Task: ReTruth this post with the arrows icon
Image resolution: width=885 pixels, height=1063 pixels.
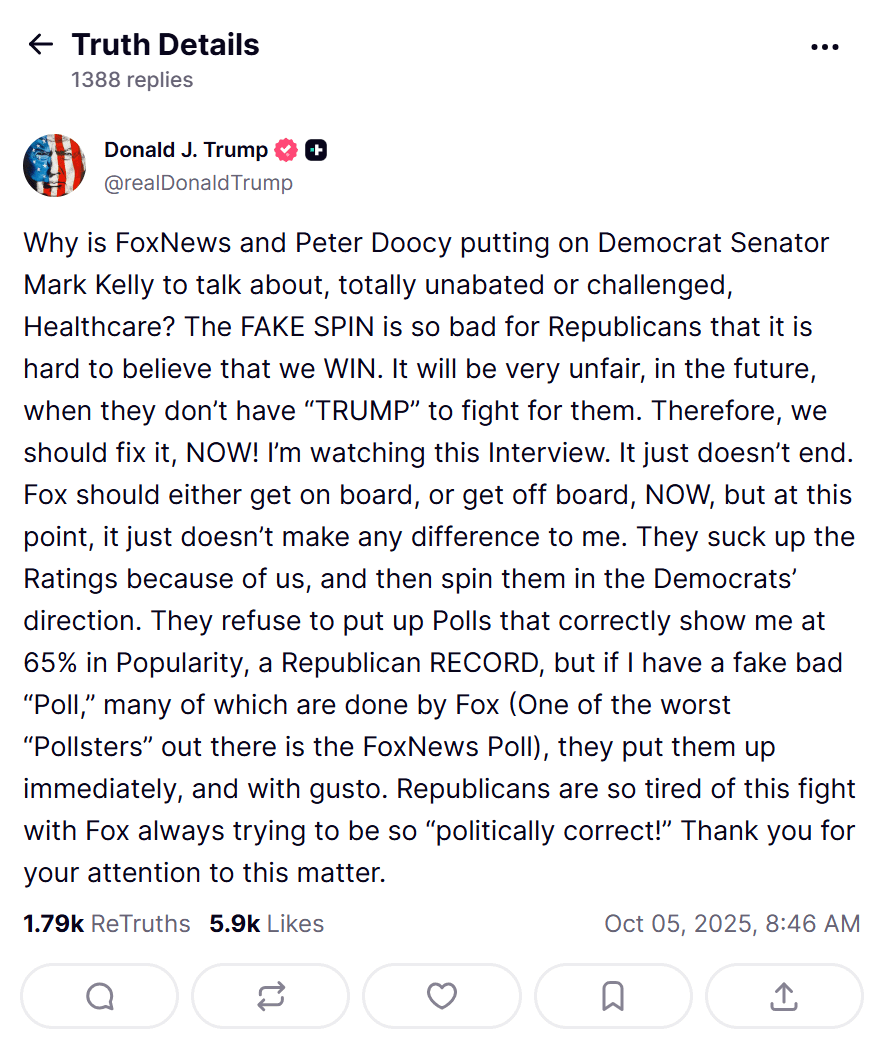Action: [271, 996]
